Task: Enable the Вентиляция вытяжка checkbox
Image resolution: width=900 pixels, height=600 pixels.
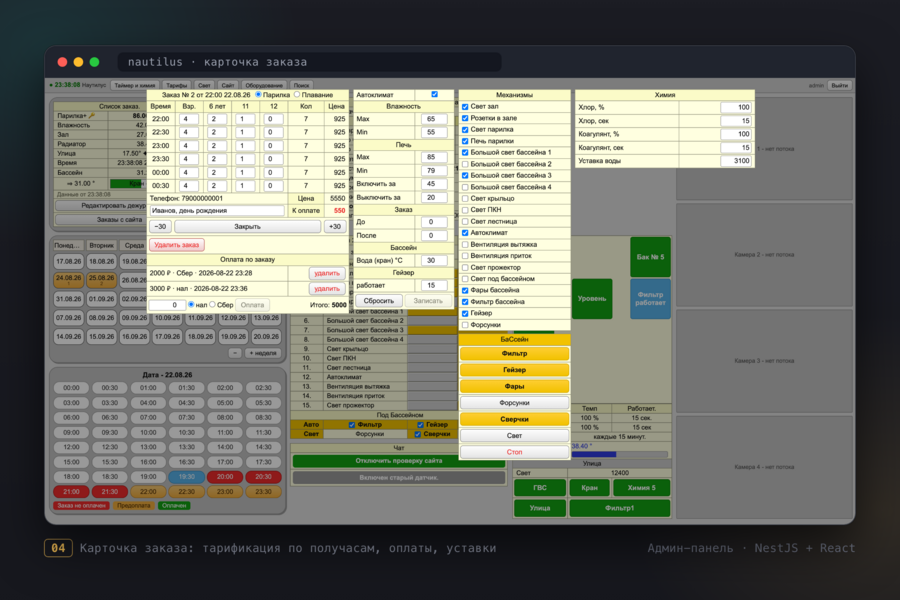Action: tap(465, 245)
